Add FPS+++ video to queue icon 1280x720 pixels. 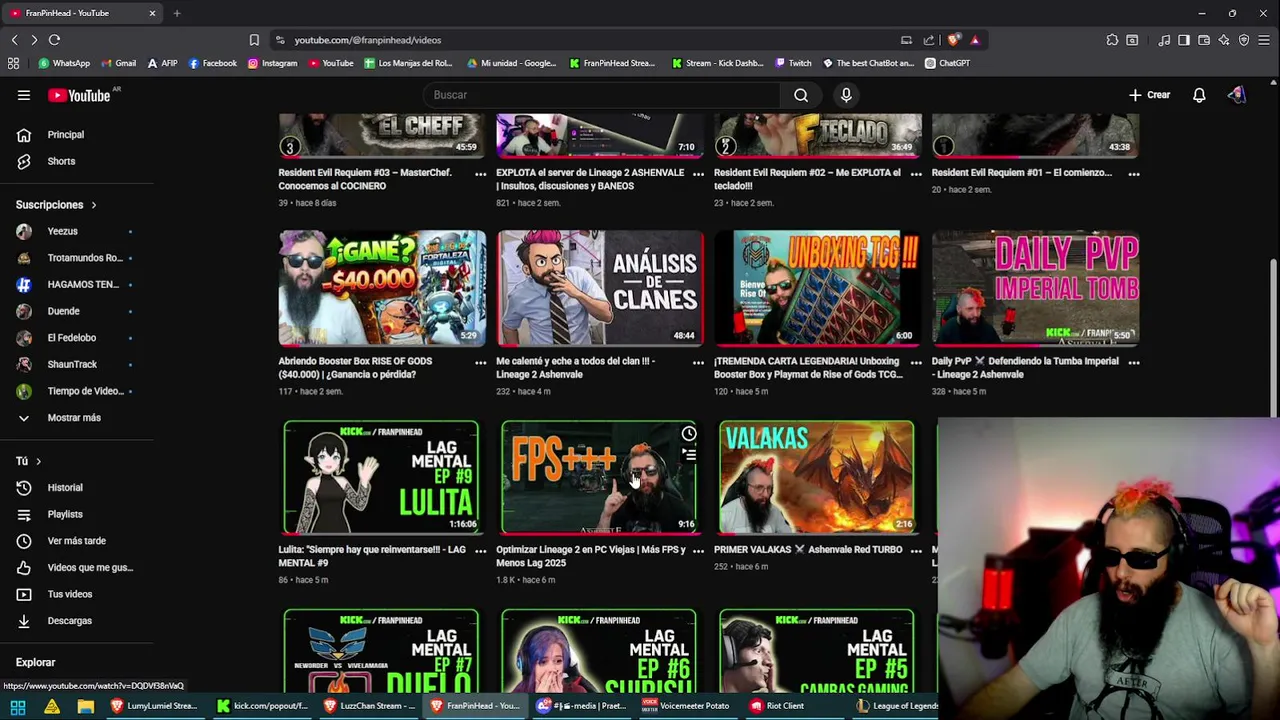coord(689,455)
